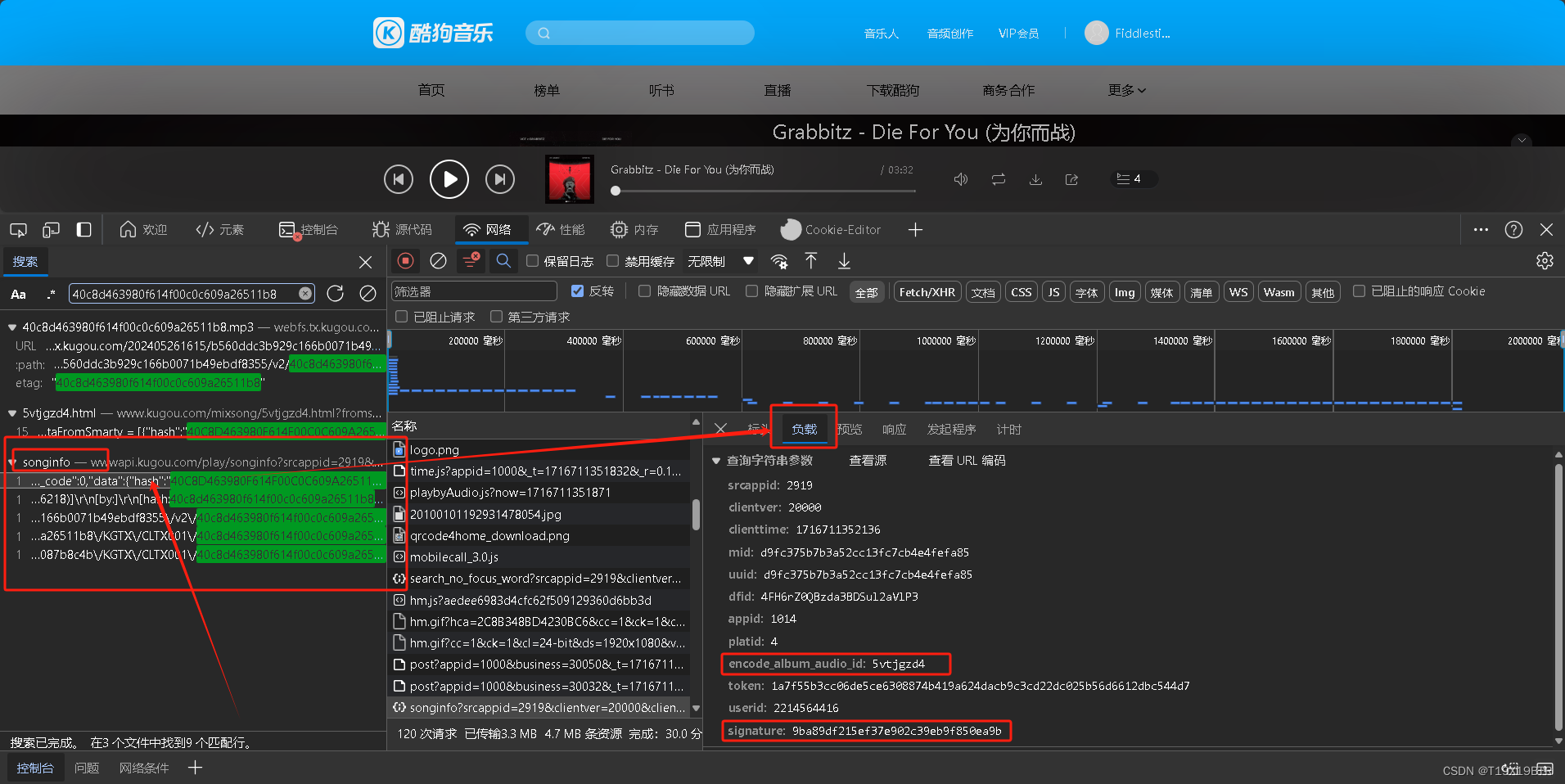The width and height of the screenshot is (1565, 784).
Task: Refresh the search results
Action: 336,294
